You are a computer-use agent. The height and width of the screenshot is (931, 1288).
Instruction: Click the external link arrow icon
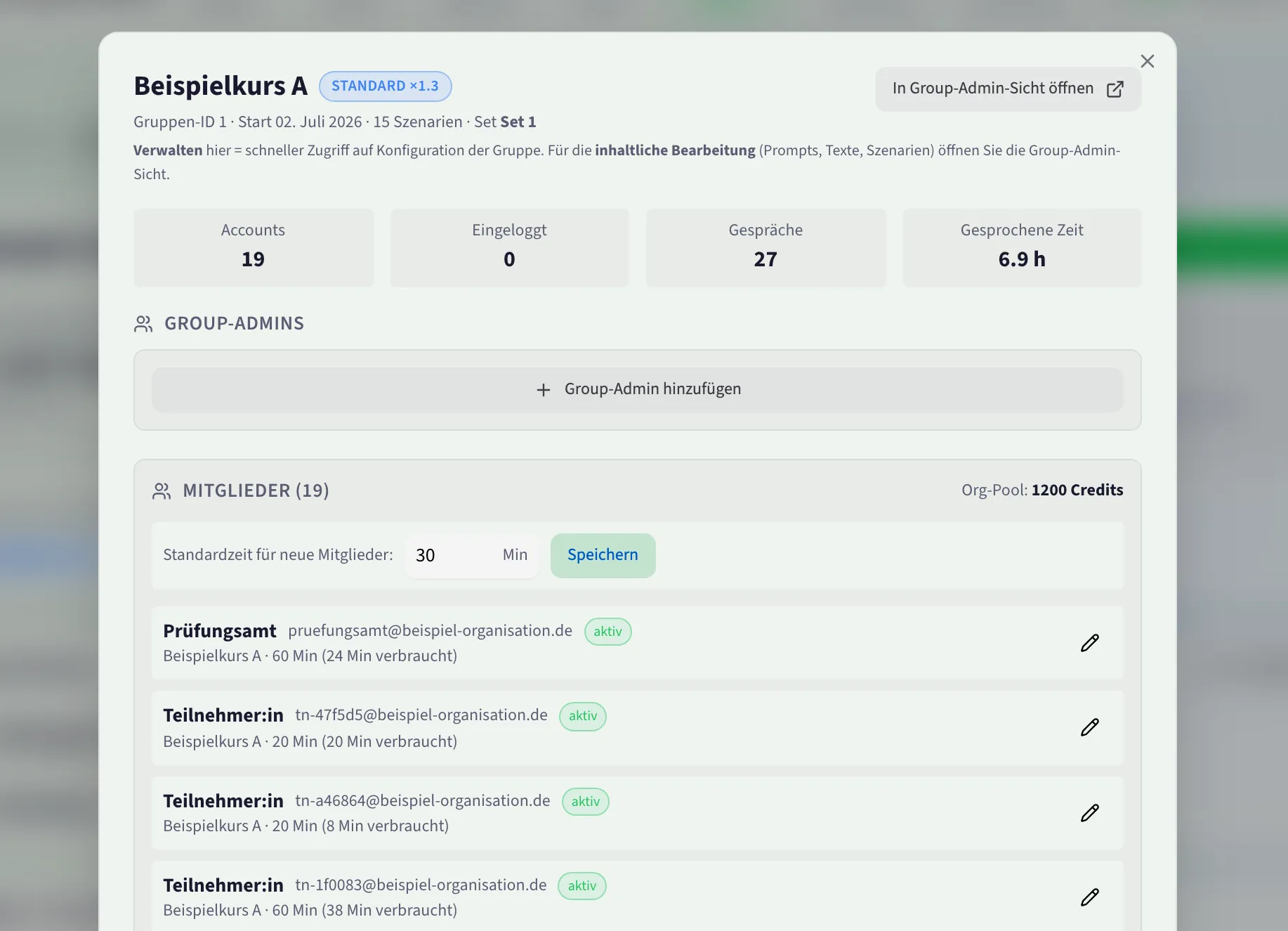pyautogui.click(x=1115, y=89)
